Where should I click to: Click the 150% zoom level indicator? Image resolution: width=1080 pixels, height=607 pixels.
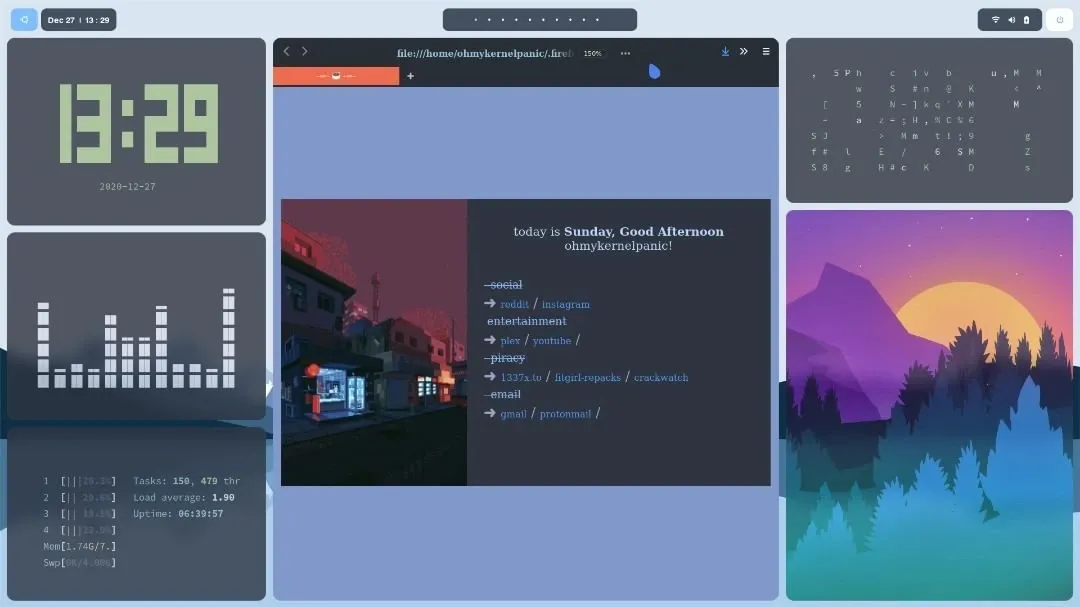pyautogui.click(x=592, y=53)
